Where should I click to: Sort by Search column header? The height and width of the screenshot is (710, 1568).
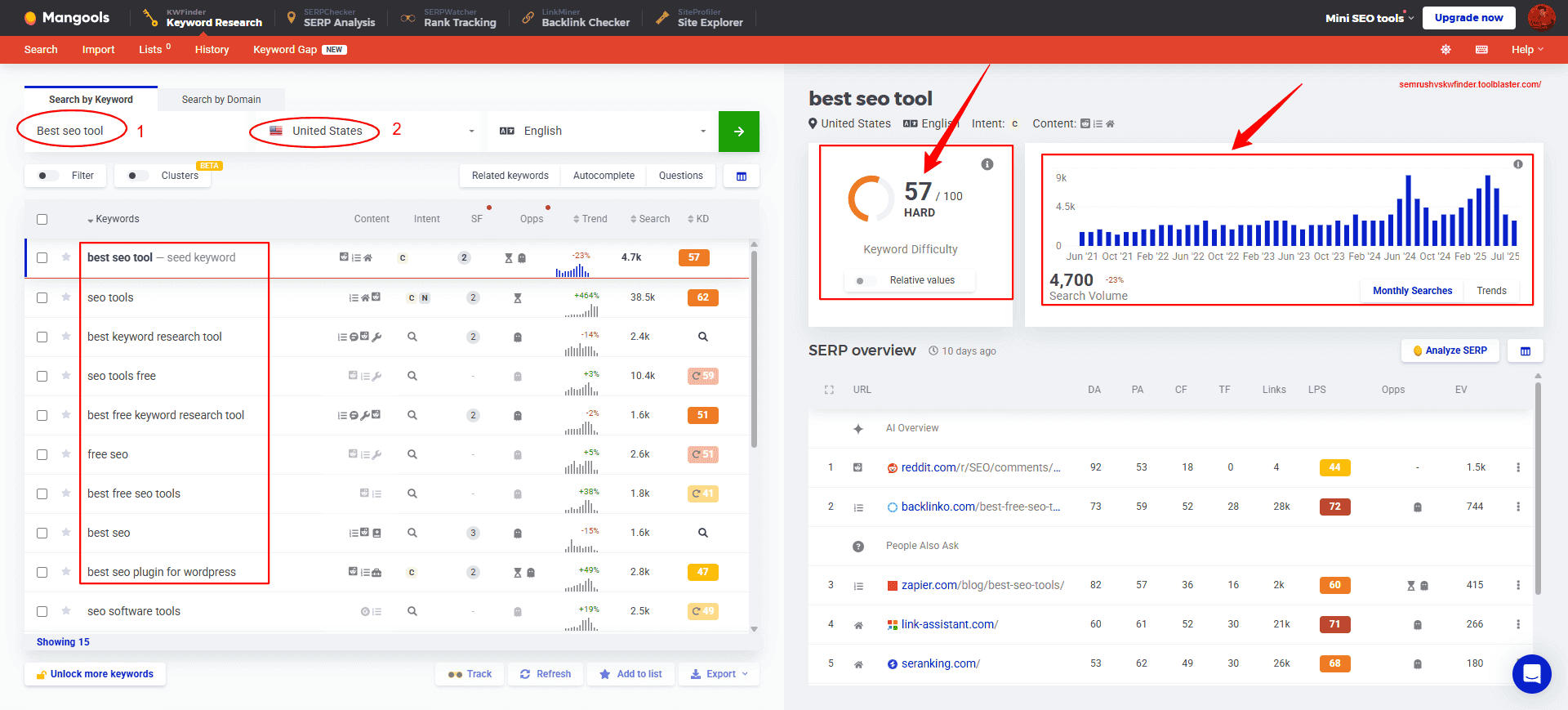650,219
